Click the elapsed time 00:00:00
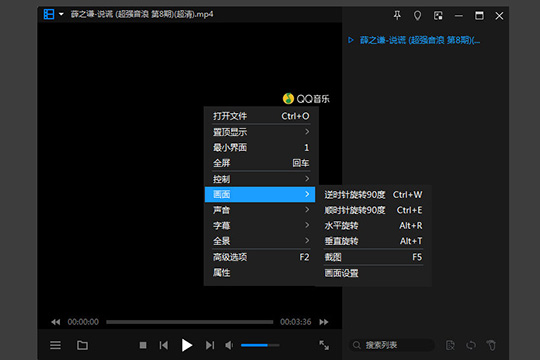The image size is (540, 360). click(83, 322)
